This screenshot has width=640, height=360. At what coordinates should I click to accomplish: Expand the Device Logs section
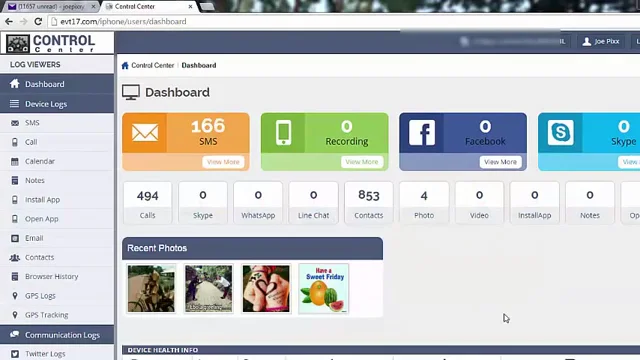point(57,104)
